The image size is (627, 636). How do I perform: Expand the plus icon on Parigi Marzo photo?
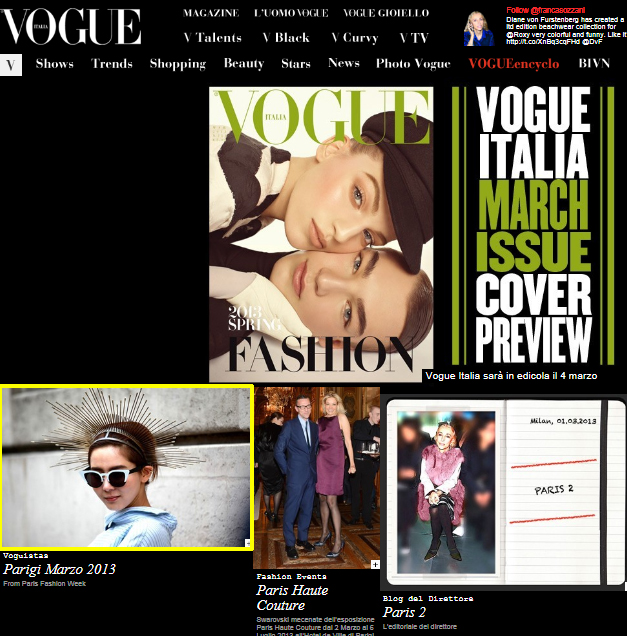[x=248, y=543]
